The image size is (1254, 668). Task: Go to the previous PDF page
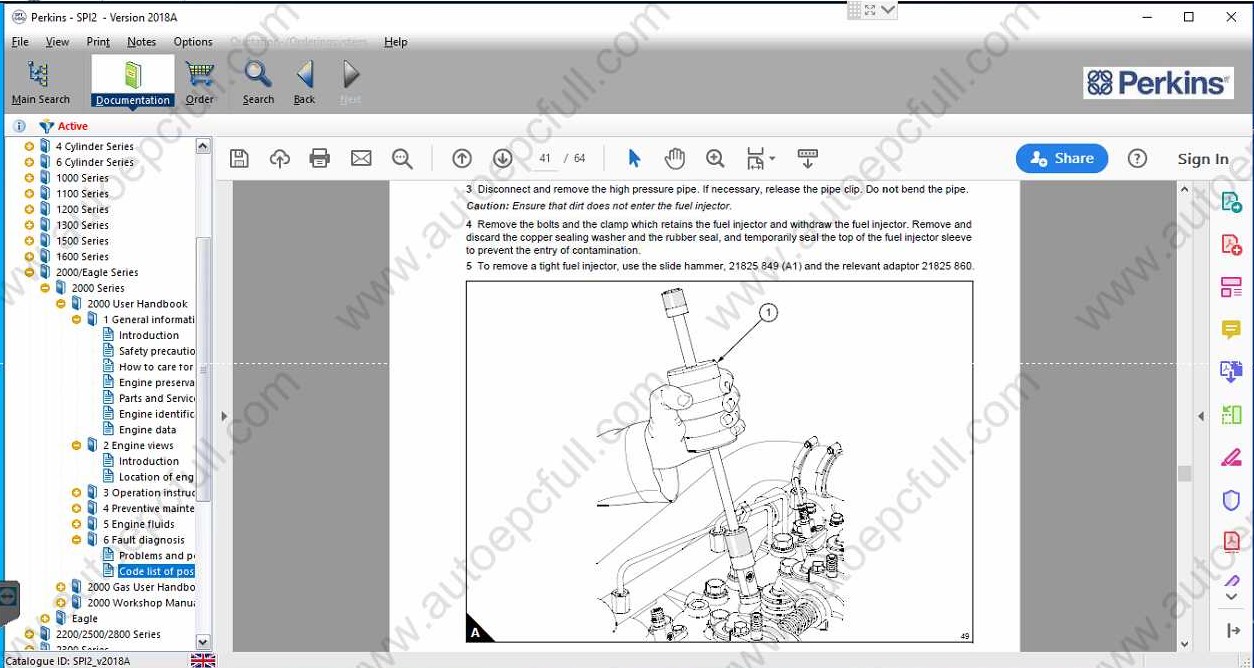click(x=461, y=158)
